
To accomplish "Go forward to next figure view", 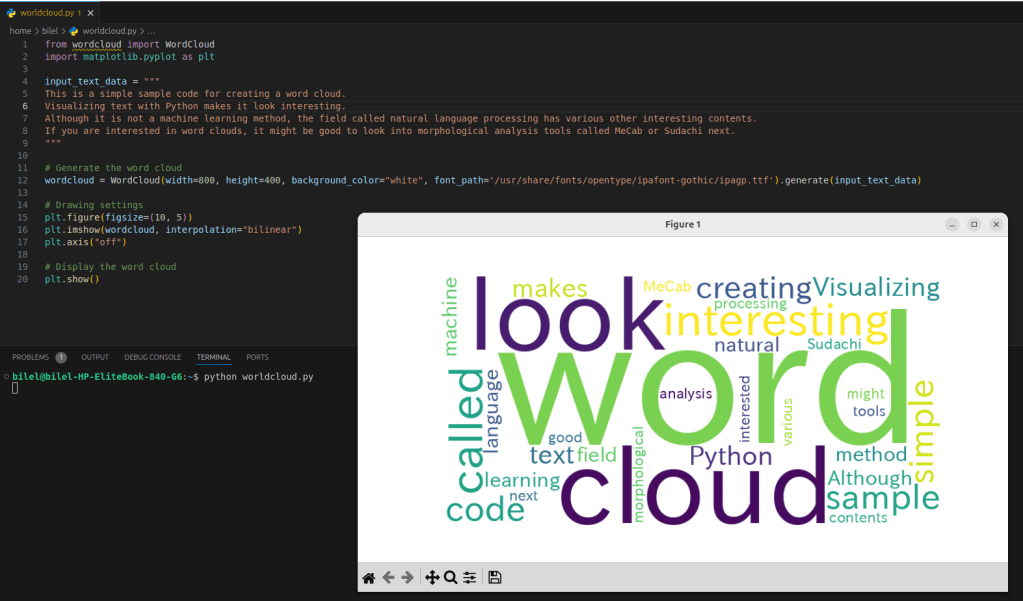I will [x=407, y=577].
